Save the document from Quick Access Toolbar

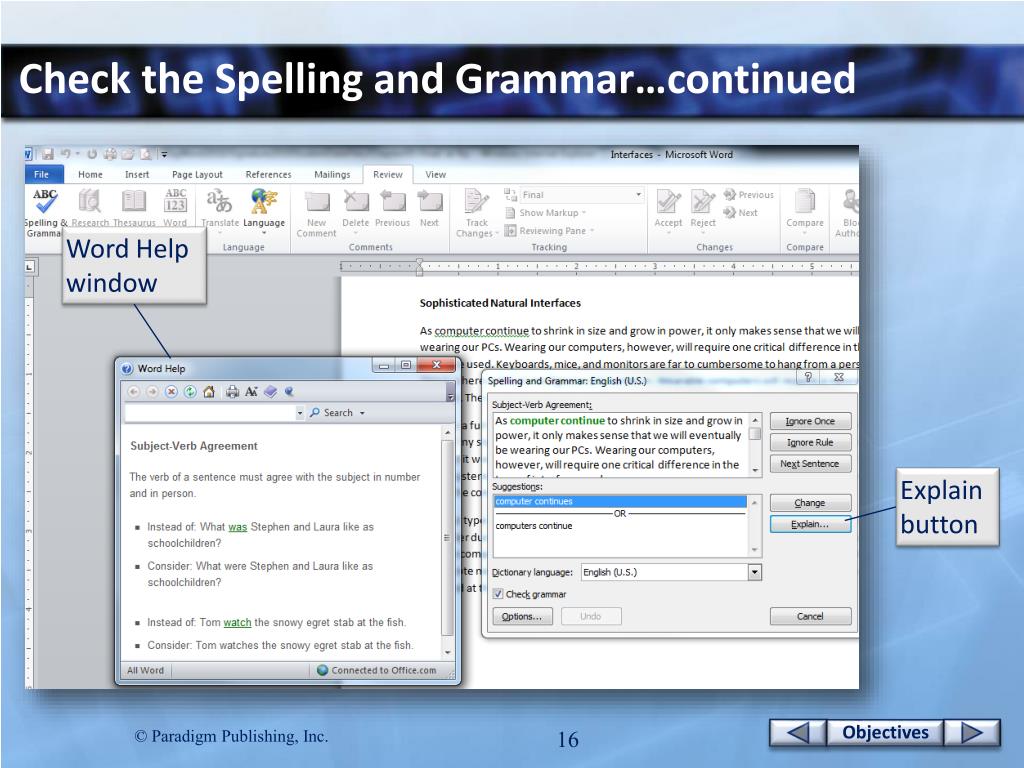point(48,155)
